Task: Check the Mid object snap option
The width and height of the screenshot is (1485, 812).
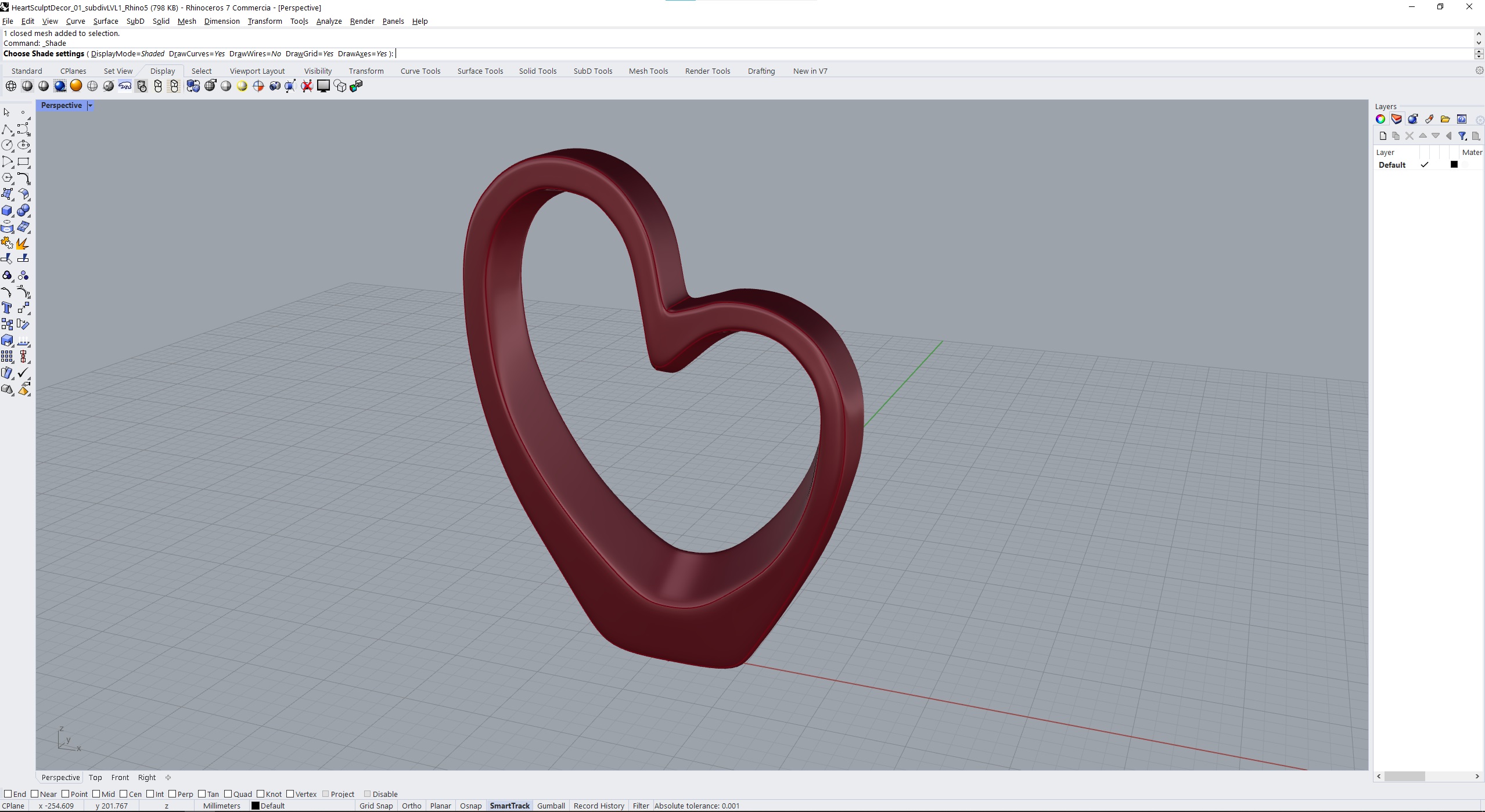Action: coord(96,794)
